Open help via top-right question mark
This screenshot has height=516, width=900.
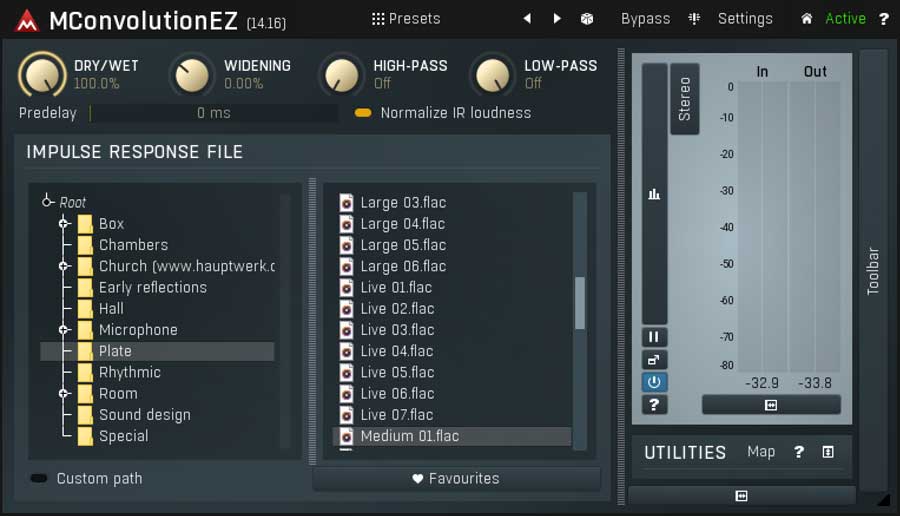884,19
